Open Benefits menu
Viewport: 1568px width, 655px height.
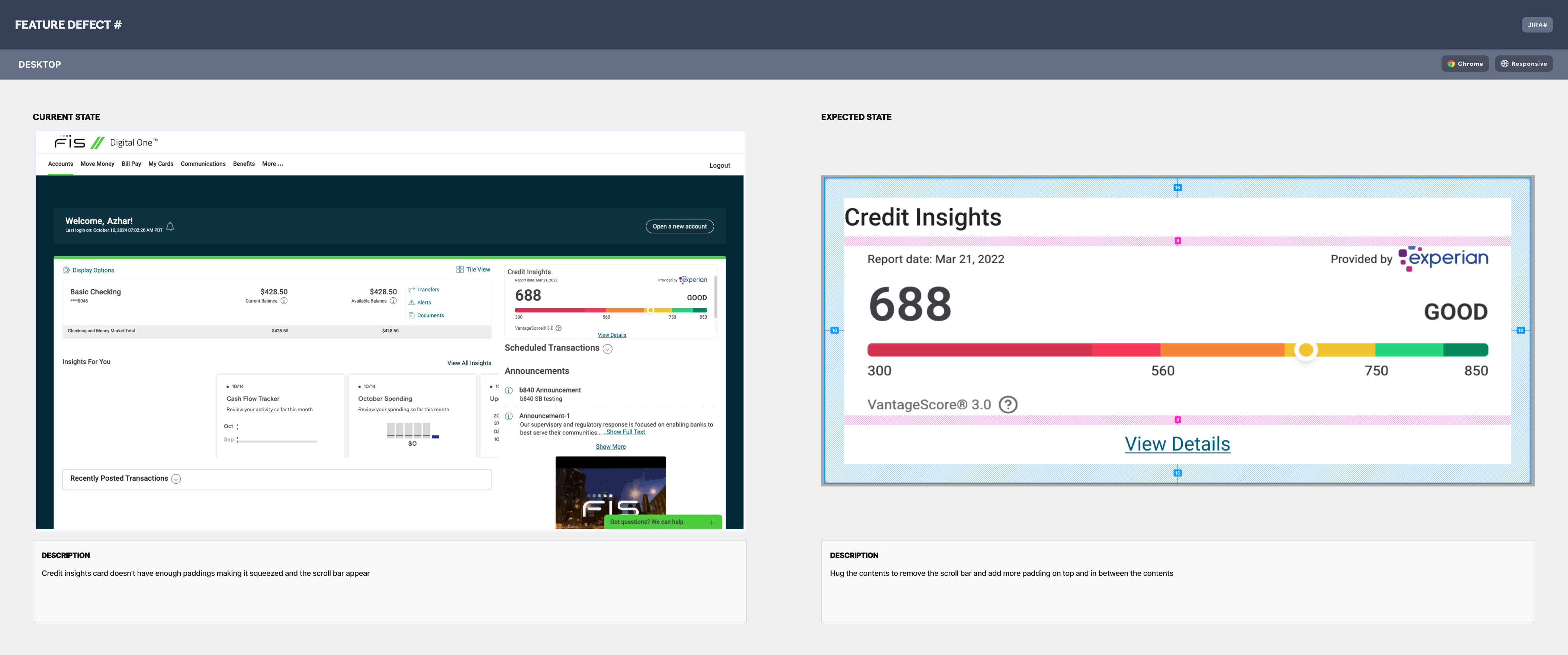tap(244, 164)
